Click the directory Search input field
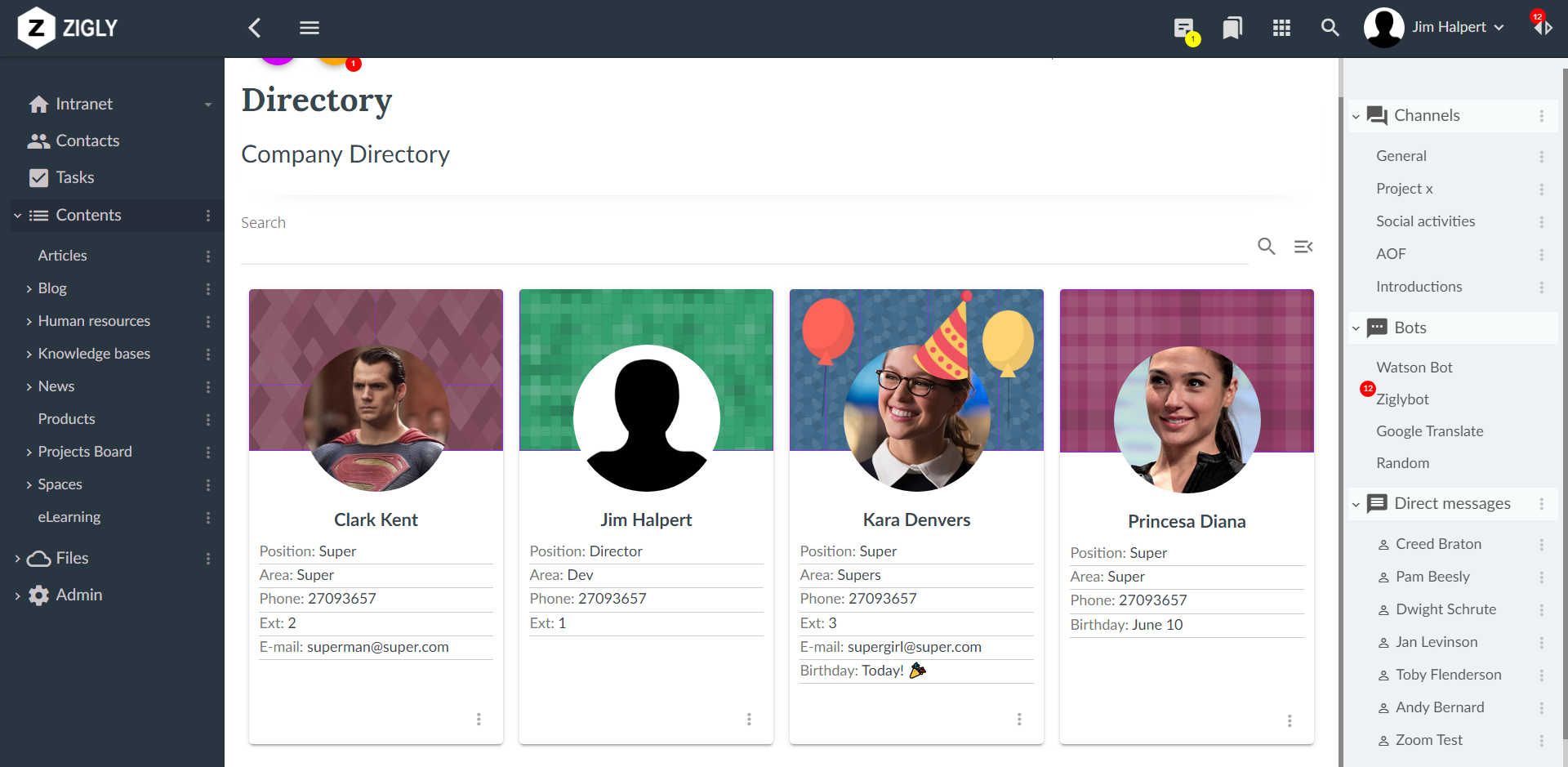Screen dimensions: 1568x767 tap(743, 246)
